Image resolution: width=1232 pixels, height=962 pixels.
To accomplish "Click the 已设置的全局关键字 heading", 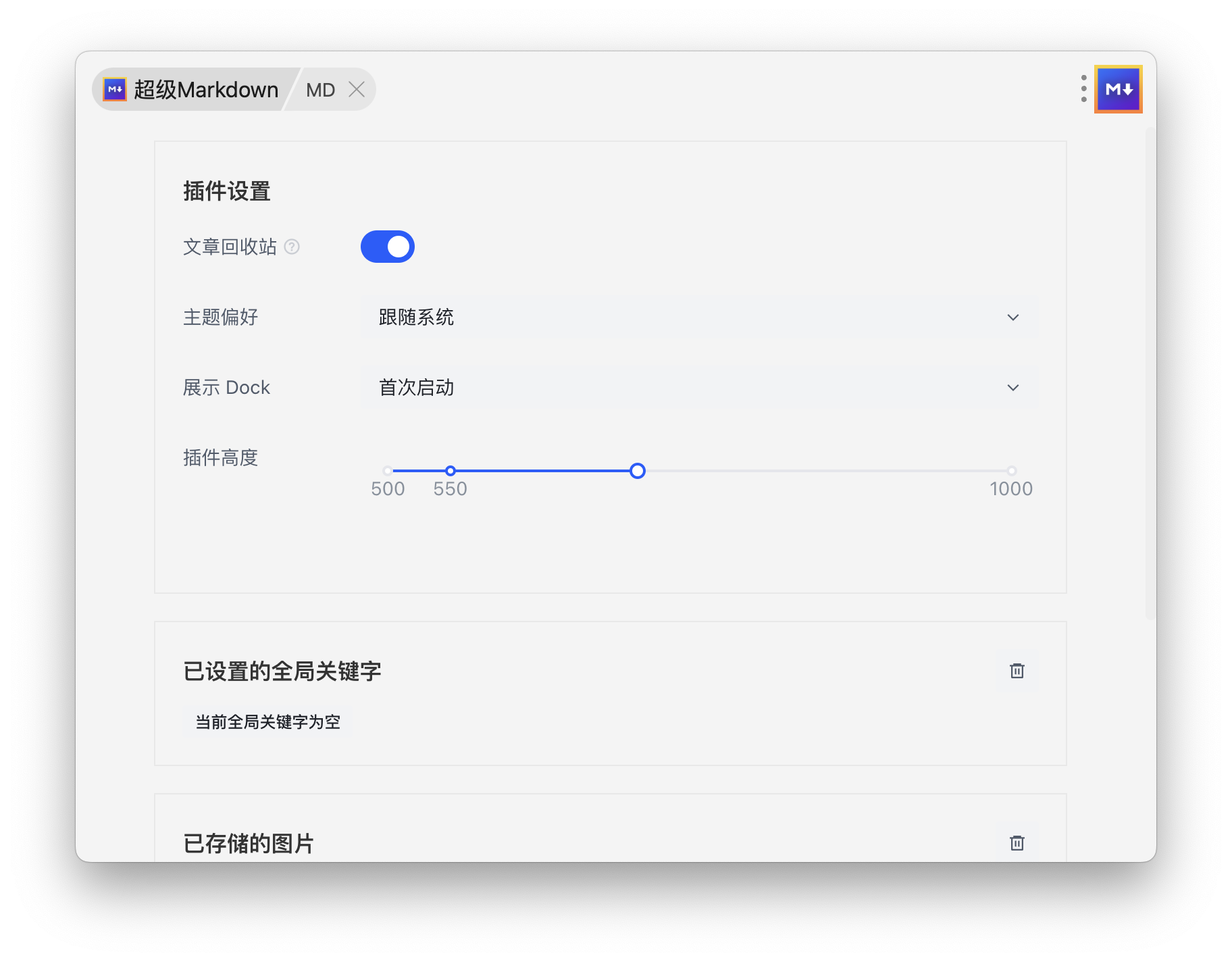I will pos(282,671).
